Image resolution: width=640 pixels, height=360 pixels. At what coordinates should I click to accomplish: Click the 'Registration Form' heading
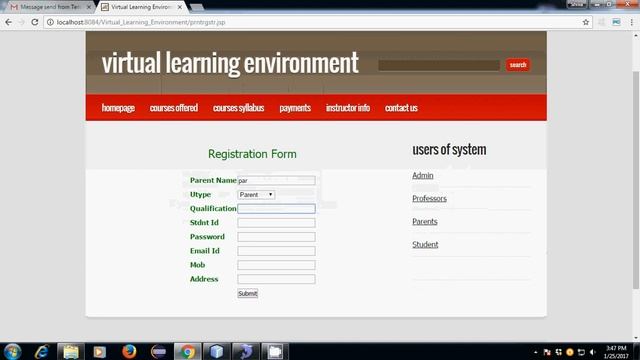point(252,154)
